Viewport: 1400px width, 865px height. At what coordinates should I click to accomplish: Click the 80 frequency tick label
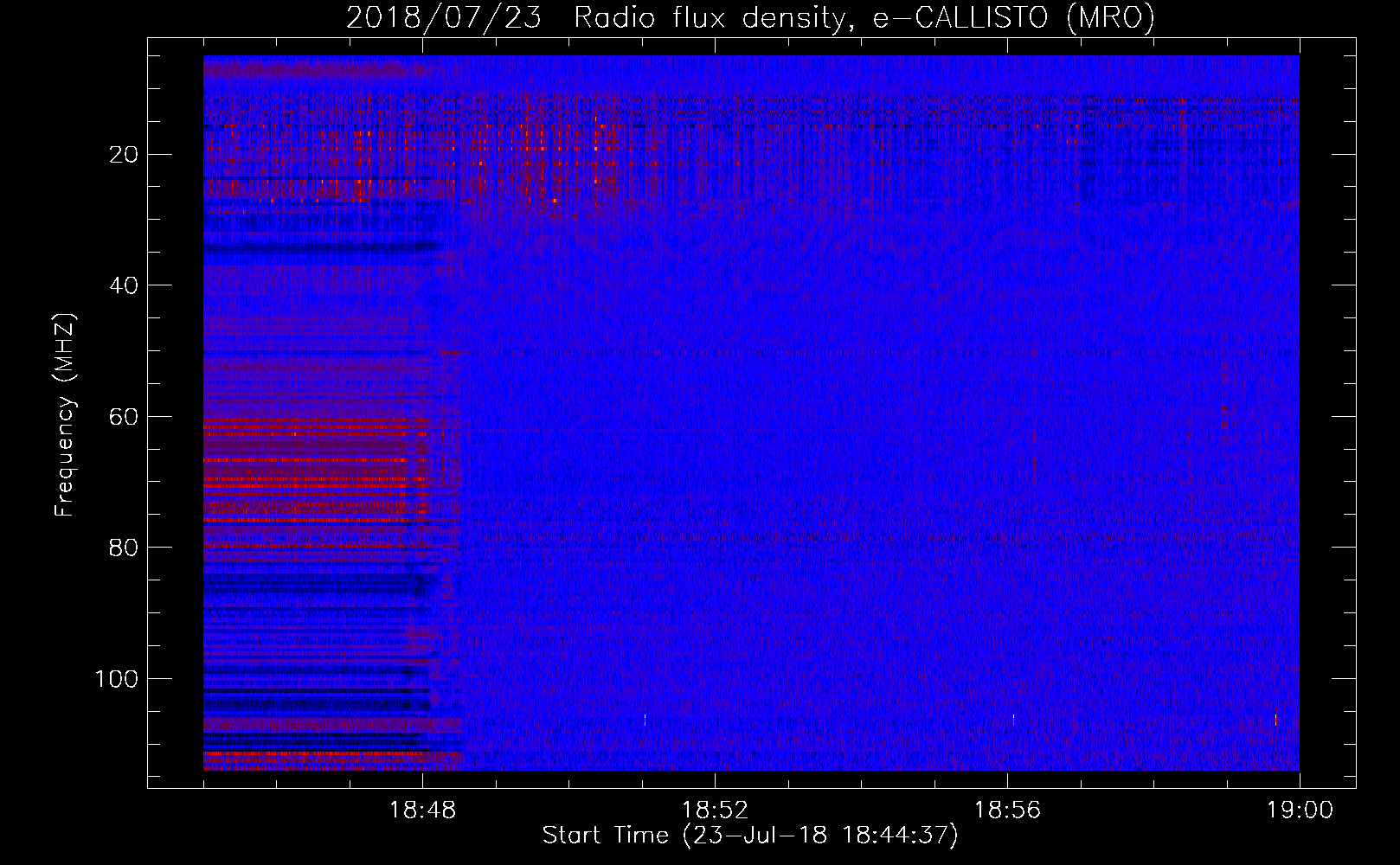[125, 548]
